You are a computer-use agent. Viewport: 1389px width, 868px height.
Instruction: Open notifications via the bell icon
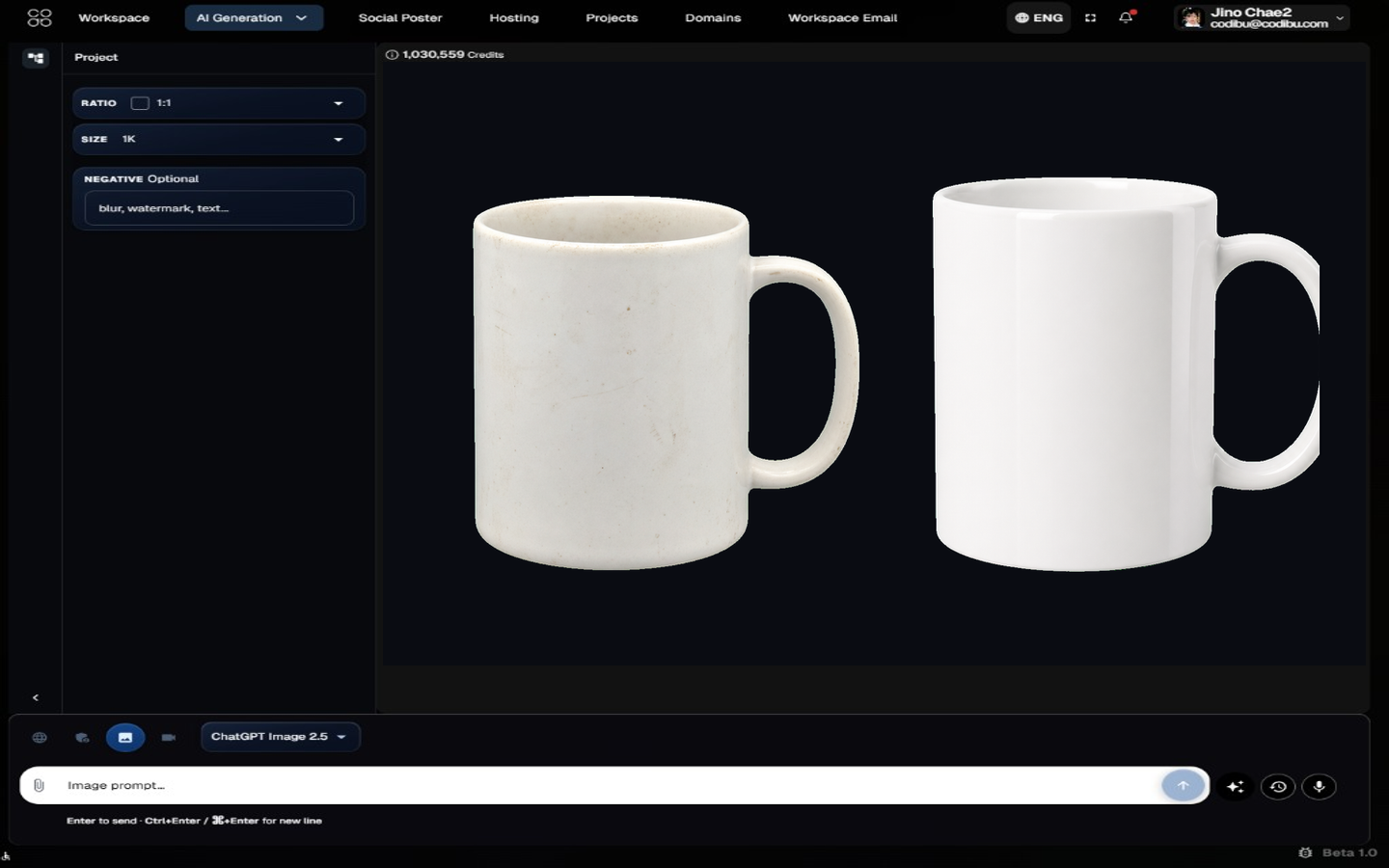1126,17
